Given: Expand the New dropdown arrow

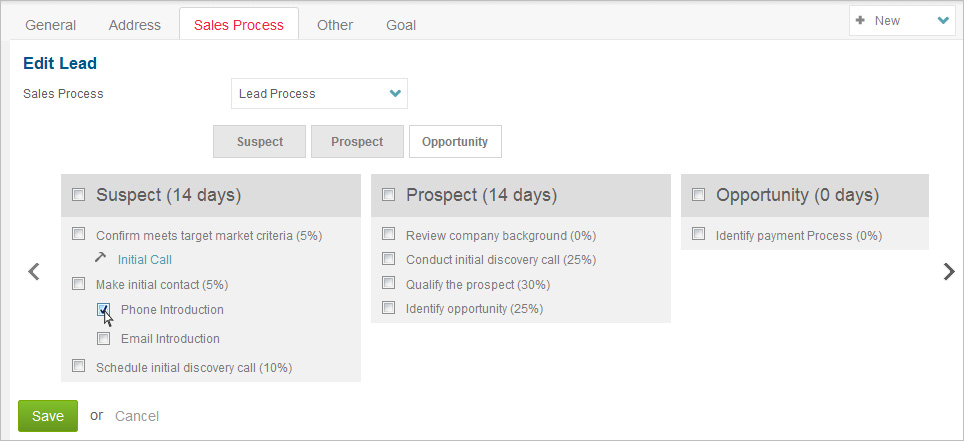Looking at the screenshot, I should click(943, 21).
